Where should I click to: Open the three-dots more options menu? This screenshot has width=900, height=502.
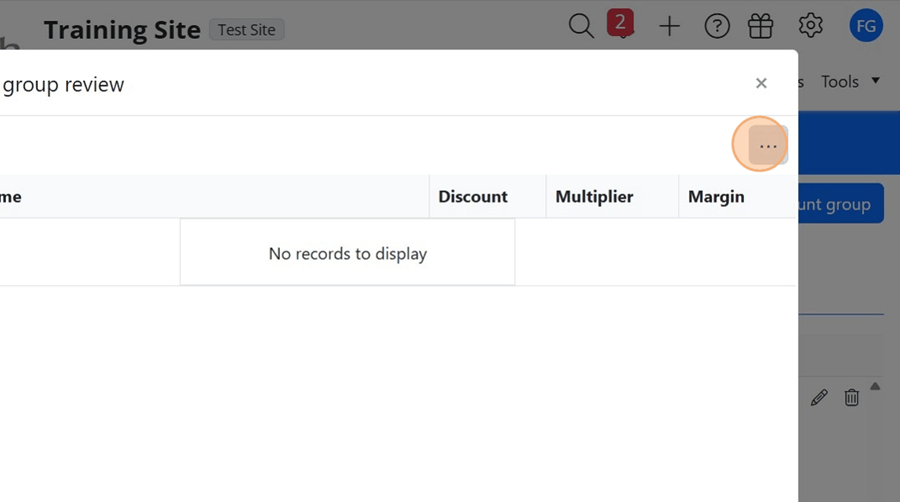click(768, 146)
